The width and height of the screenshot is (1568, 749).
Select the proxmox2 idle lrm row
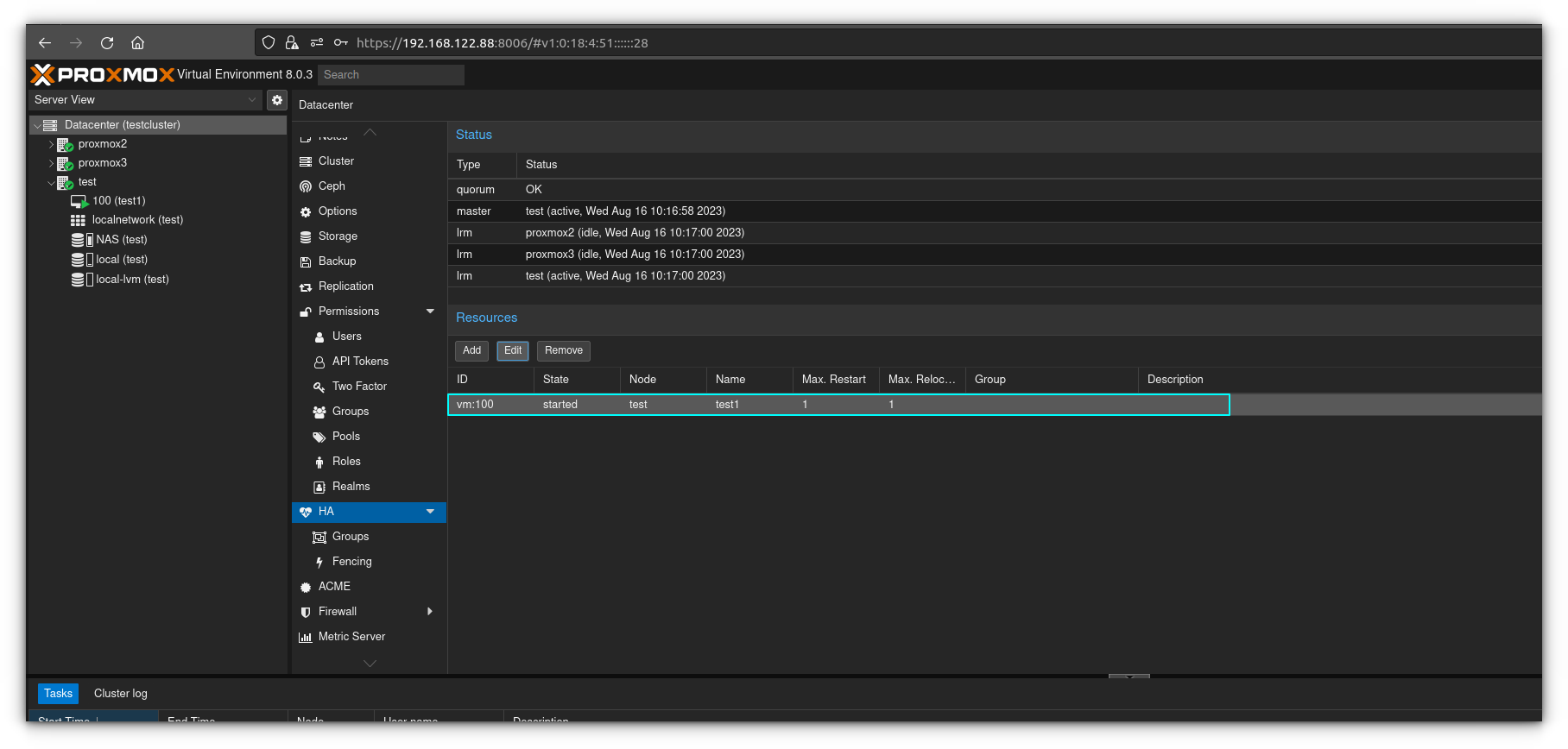tap(995, 233)
